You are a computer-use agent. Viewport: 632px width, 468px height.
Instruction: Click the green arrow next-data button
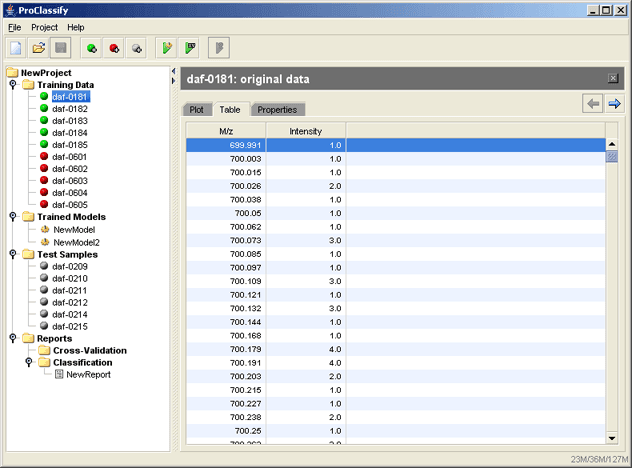tap(615, 104)
